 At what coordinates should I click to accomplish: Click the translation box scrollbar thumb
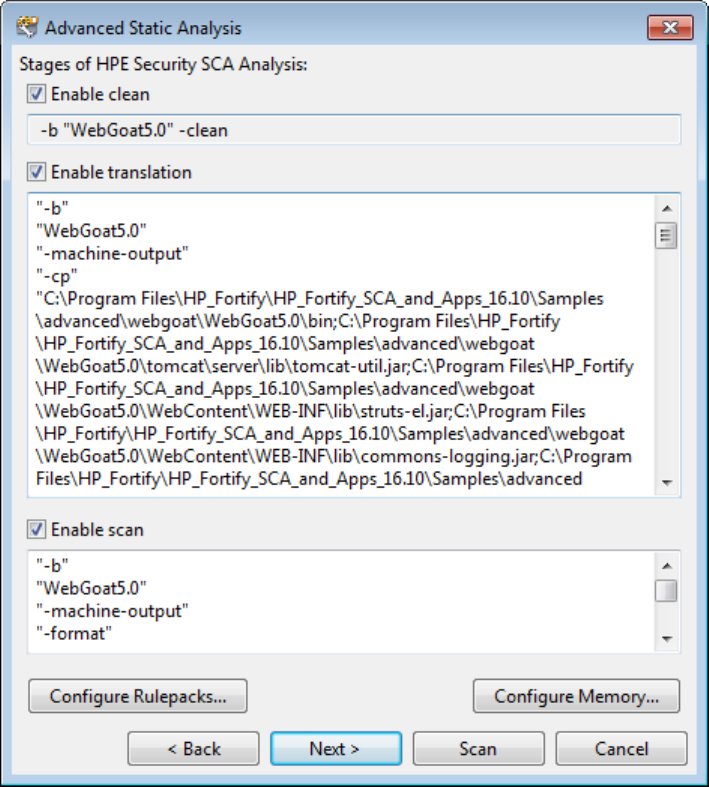click(667, 236)
